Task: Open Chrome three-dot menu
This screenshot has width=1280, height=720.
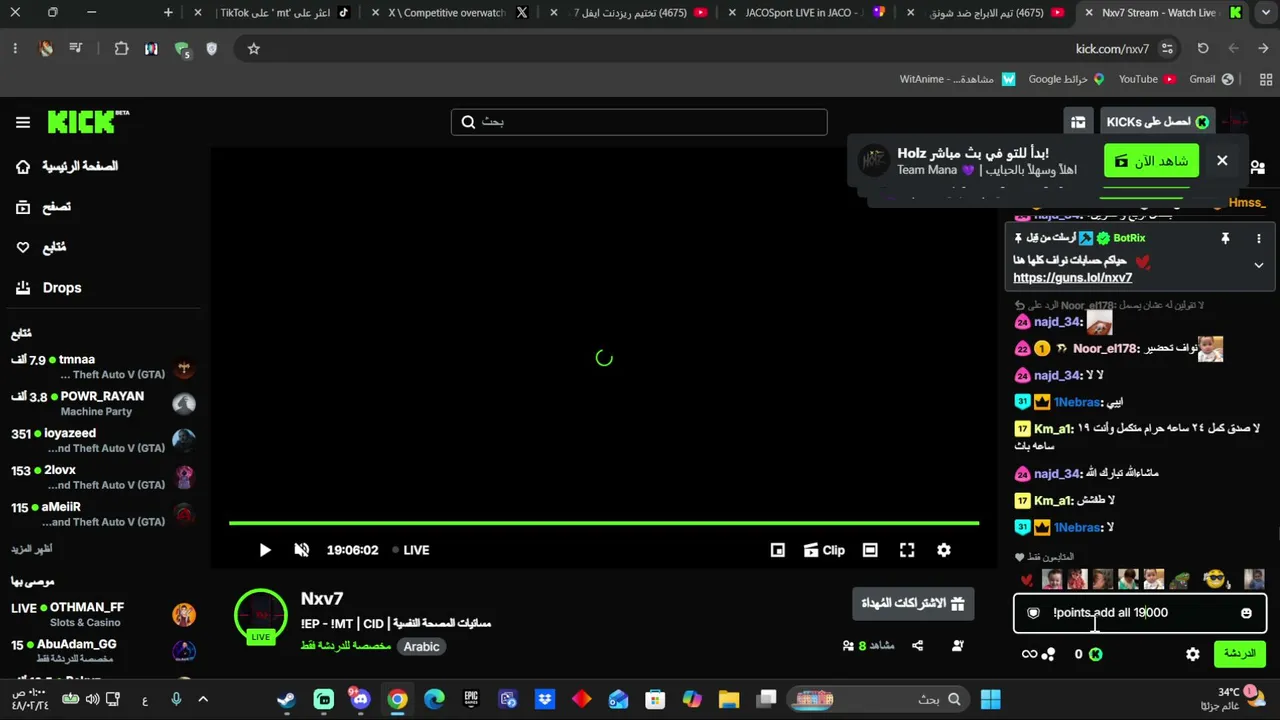Action: 15,48
